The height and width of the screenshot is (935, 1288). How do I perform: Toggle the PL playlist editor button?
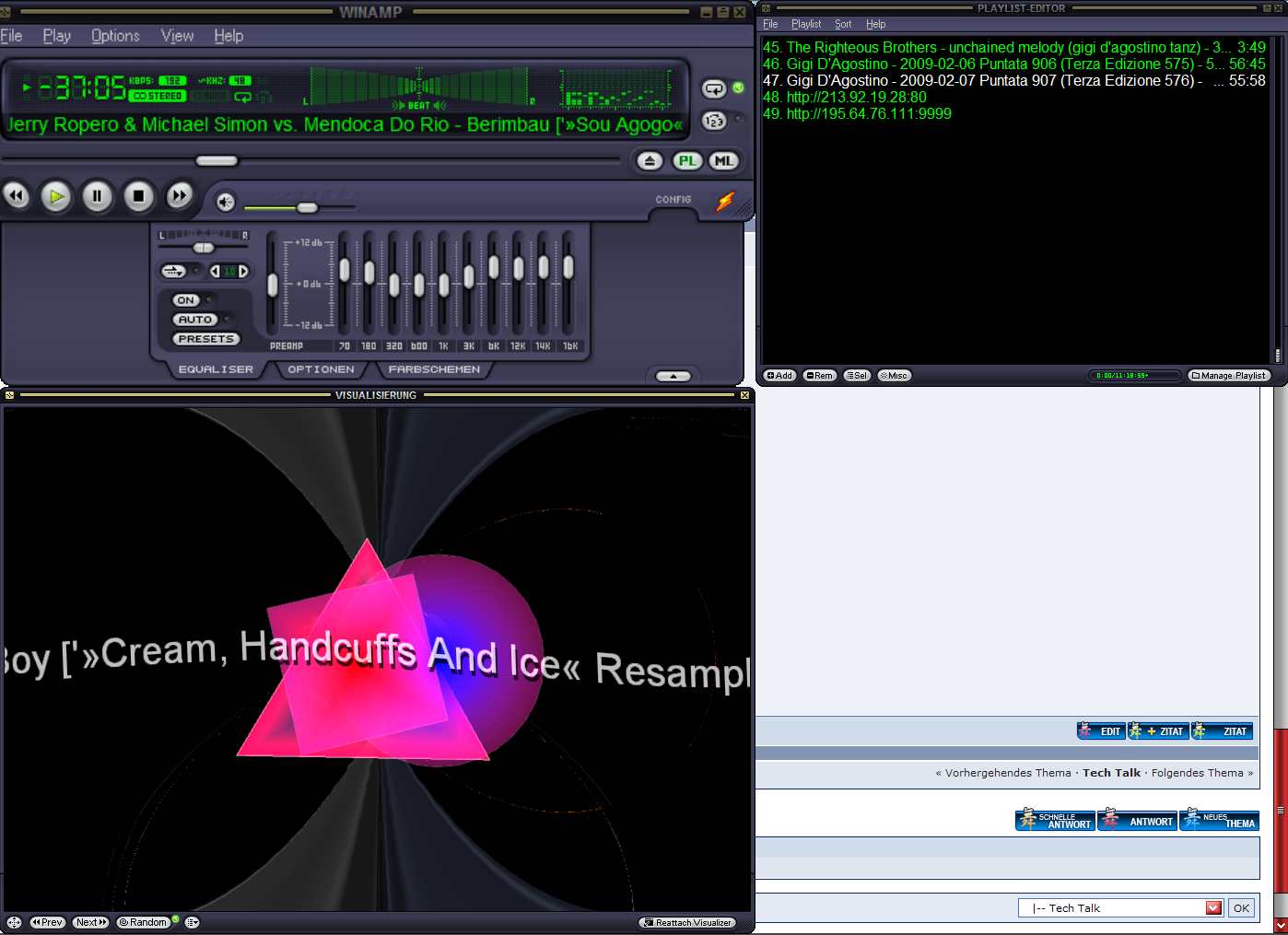pyautogui.click(x=687, y=161)
